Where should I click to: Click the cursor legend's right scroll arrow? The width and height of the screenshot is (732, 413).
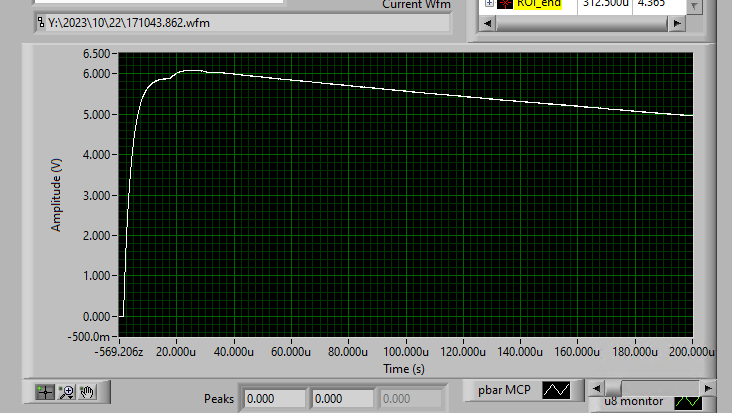677,23
